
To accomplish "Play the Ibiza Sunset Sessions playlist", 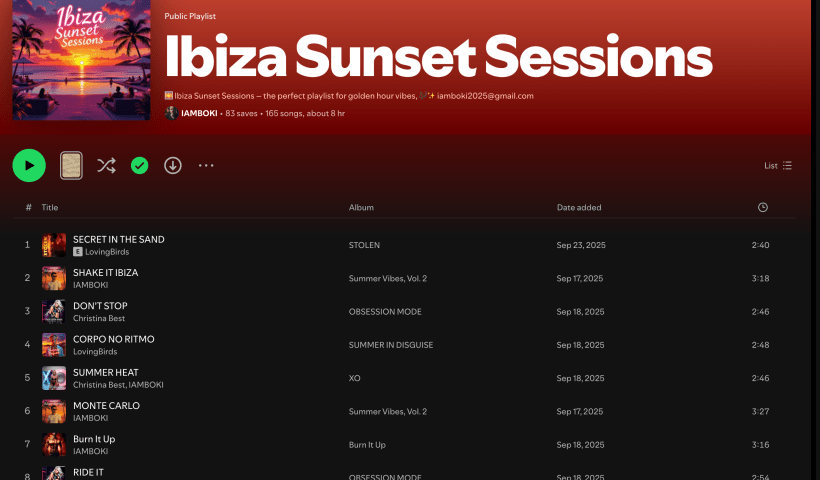I will pyautogui.click(x=29, y=165).
